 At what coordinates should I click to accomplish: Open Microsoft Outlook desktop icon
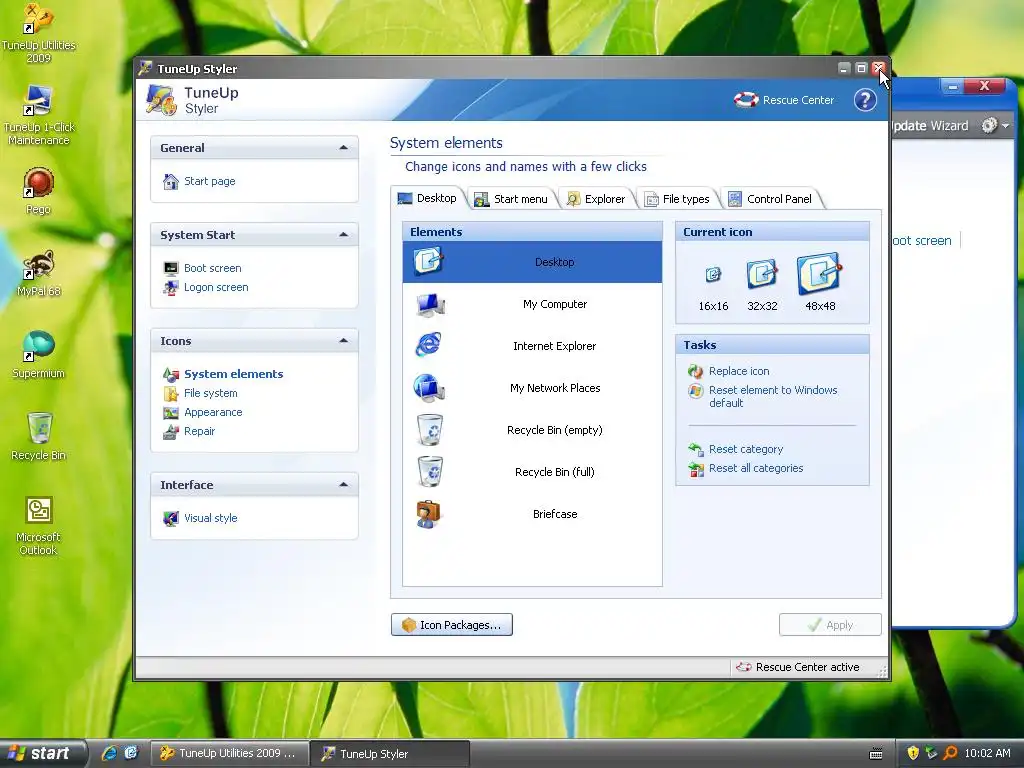pyautogui.click(x=39, y=526)
